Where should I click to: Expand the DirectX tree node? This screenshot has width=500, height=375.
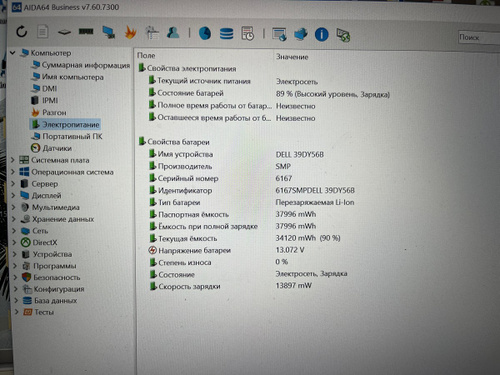[15, 242]
